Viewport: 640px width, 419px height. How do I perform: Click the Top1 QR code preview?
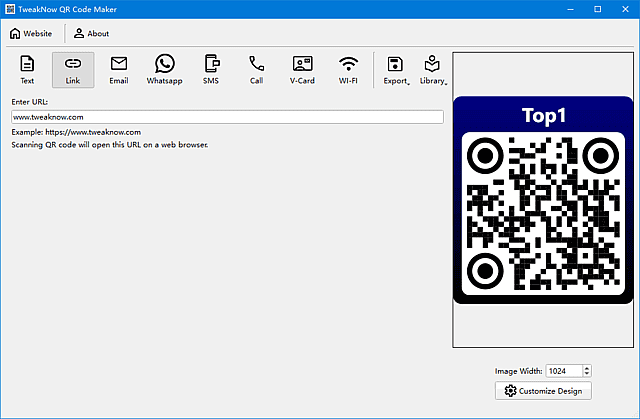(543, 200)
